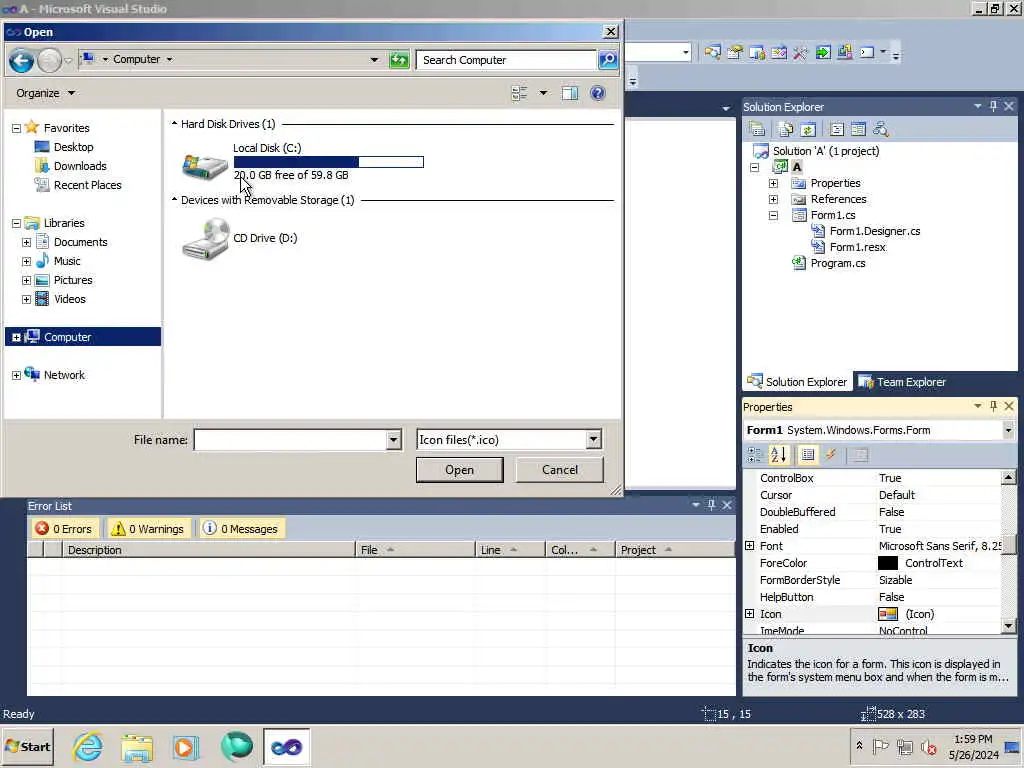The image size is (1024, 768).
Task: Click the Toolbox icon in Visual Studio toolbar
Action: point(800,52)
